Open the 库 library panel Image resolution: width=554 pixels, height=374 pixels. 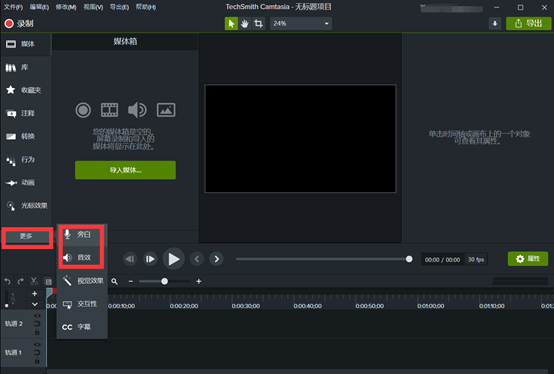[25, 67]
